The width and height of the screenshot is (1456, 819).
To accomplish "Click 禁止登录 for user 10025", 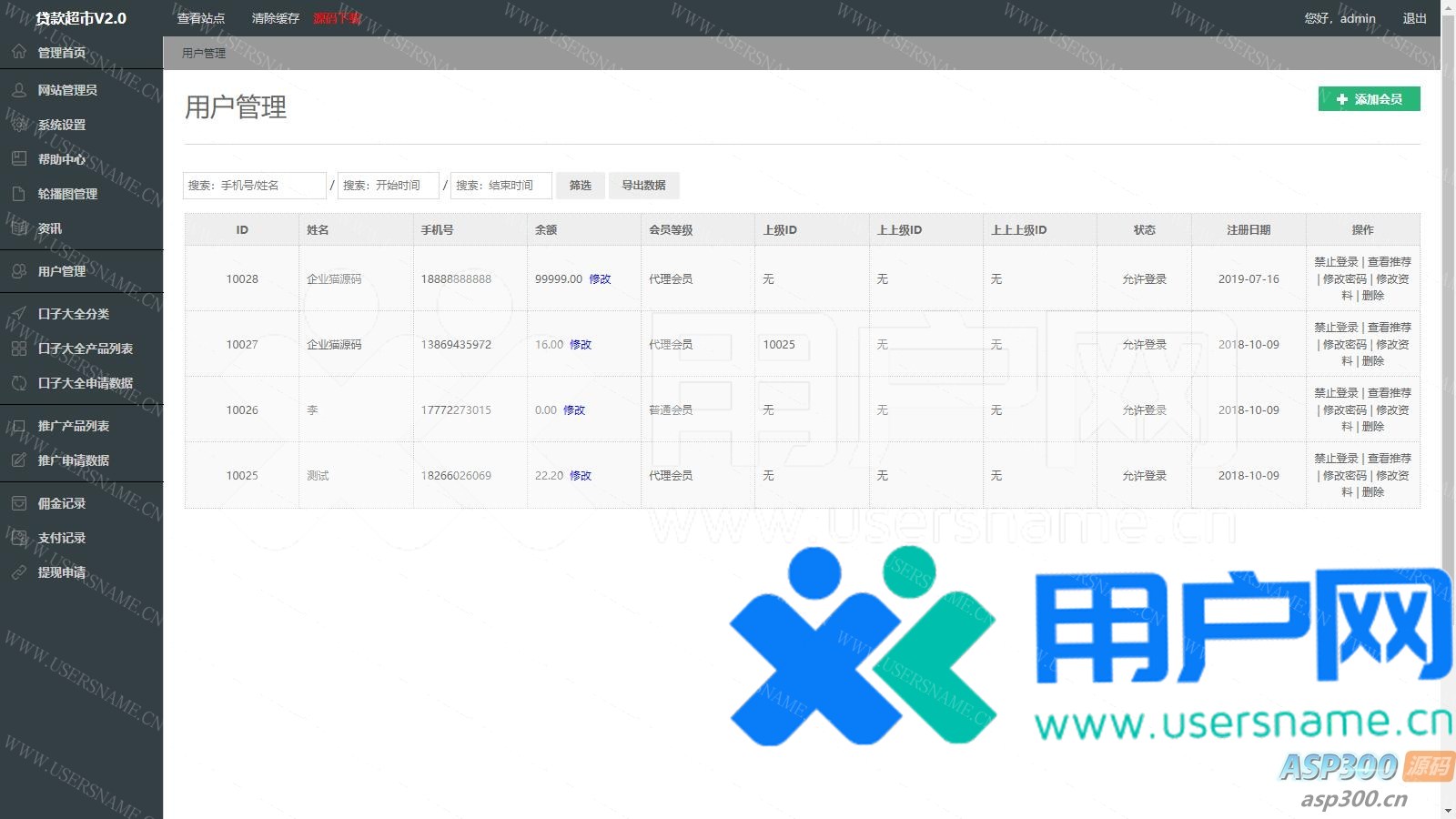I will [1336, 459].
